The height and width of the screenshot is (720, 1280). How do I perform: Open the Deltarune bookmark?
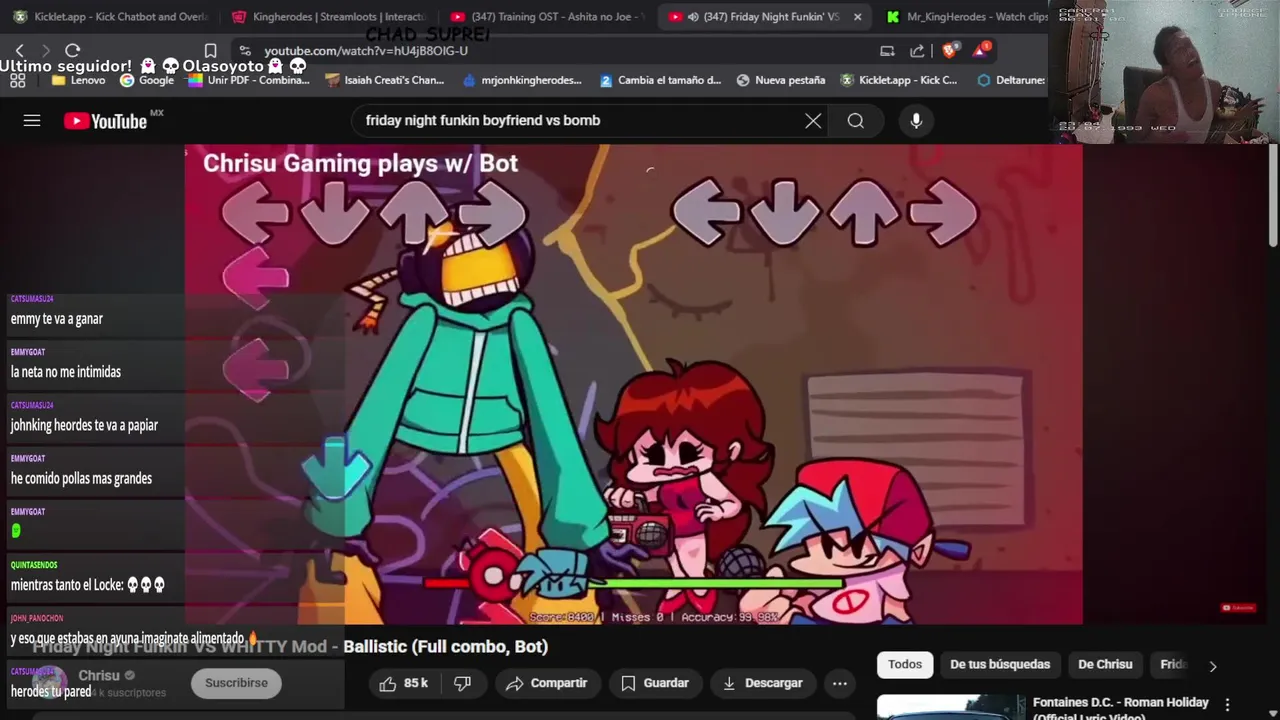1011,80
